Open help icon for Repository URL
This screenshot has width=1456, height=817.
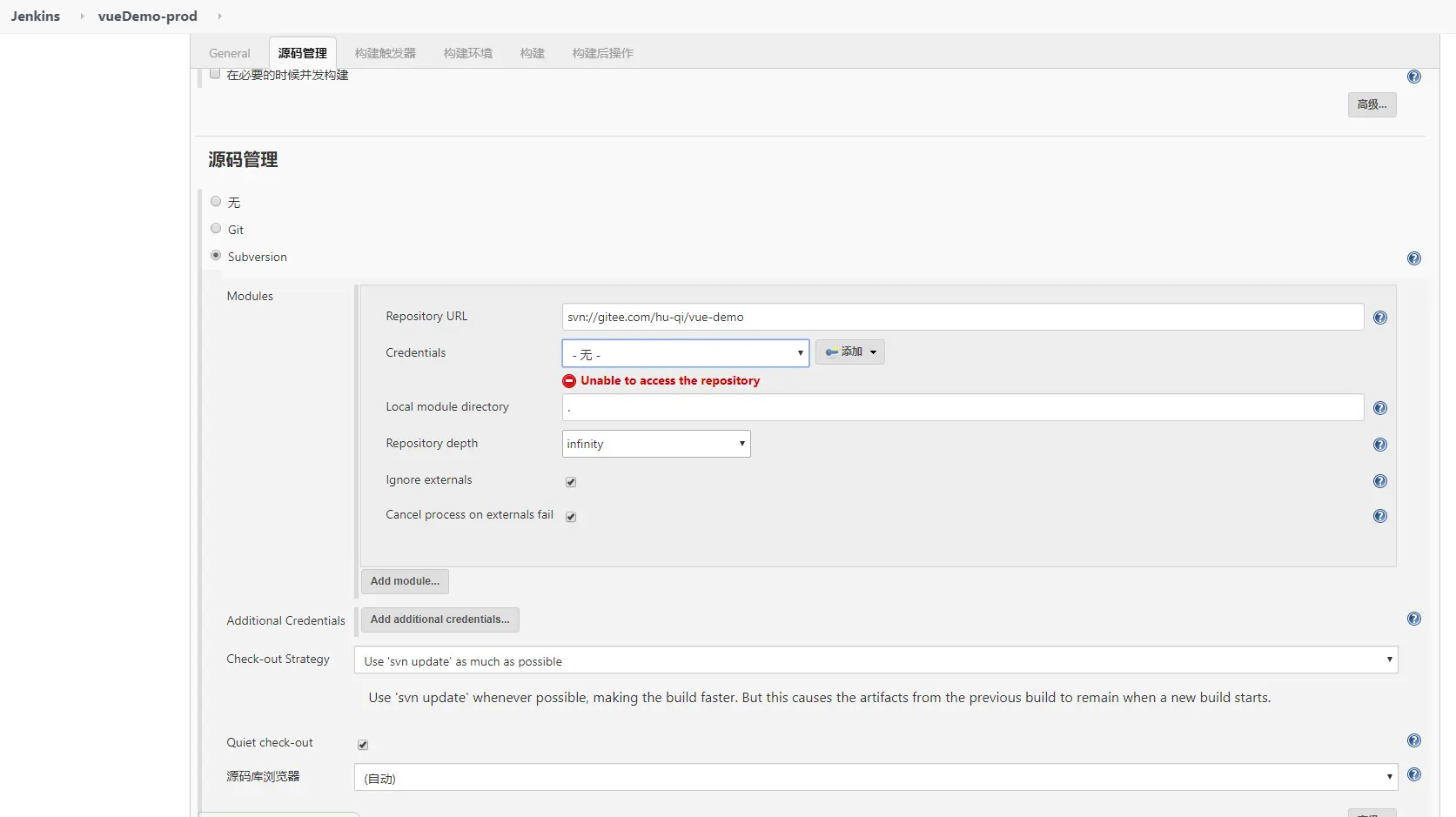1380,318
